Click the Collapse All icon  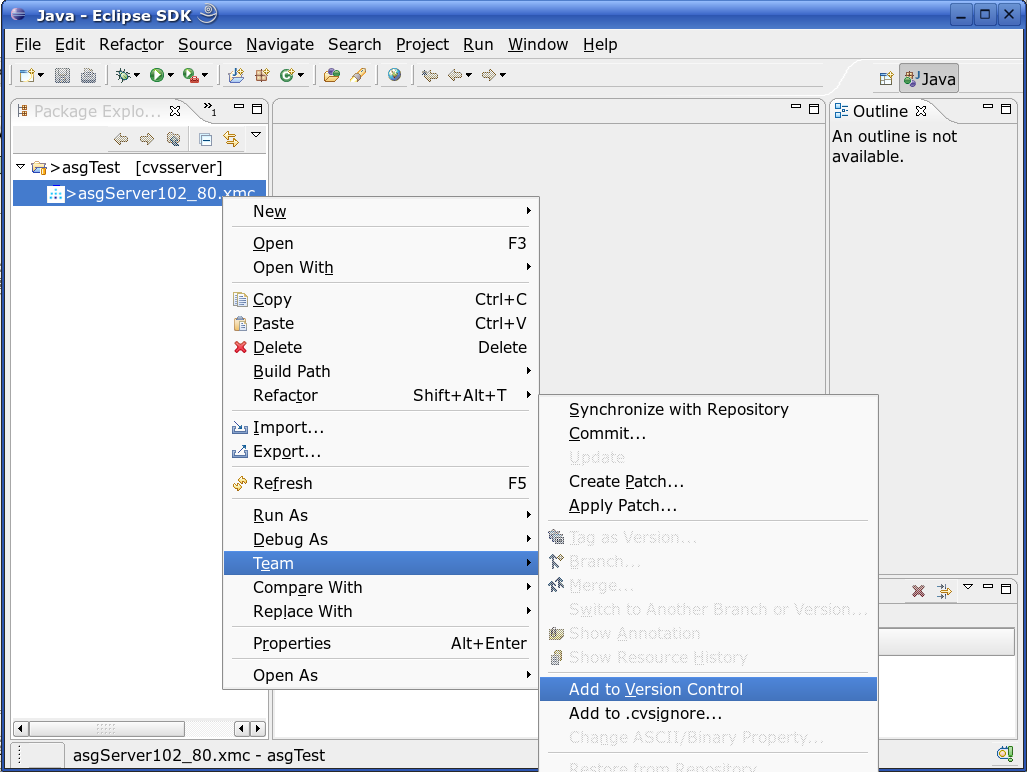click(x=206, y=139)
